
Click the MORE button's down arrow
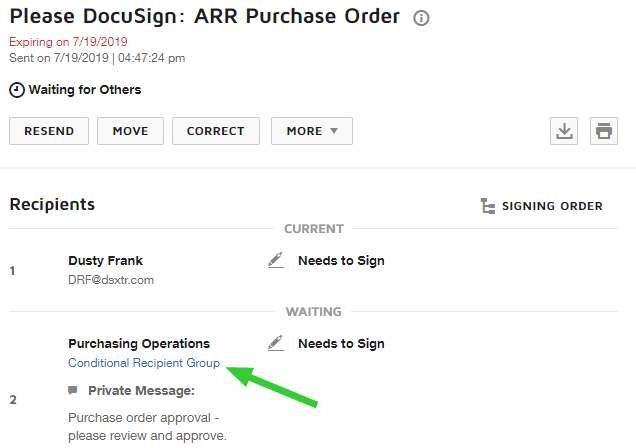click(x=334, y=131)
